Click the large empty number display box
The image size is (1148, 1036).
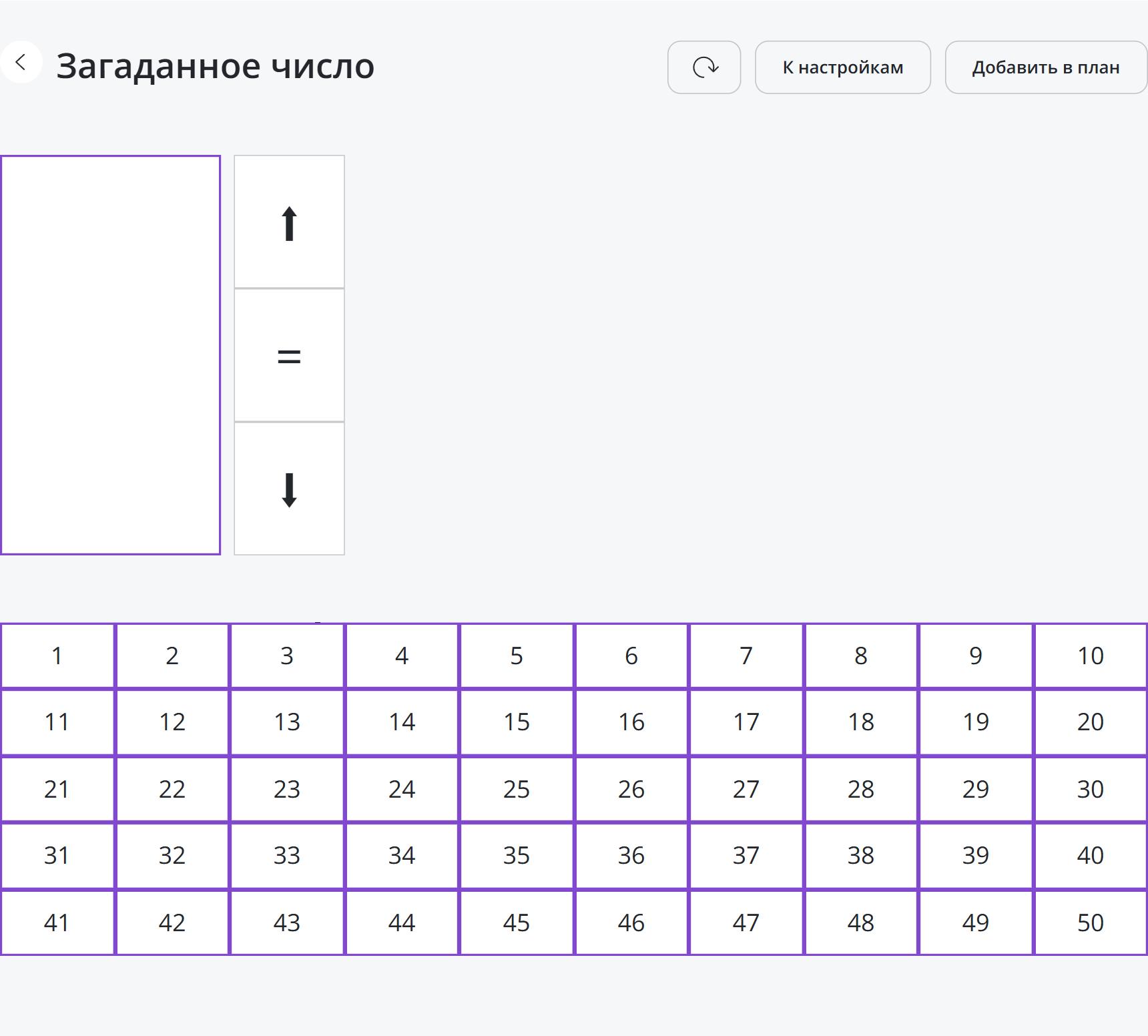tap(110, 355)
